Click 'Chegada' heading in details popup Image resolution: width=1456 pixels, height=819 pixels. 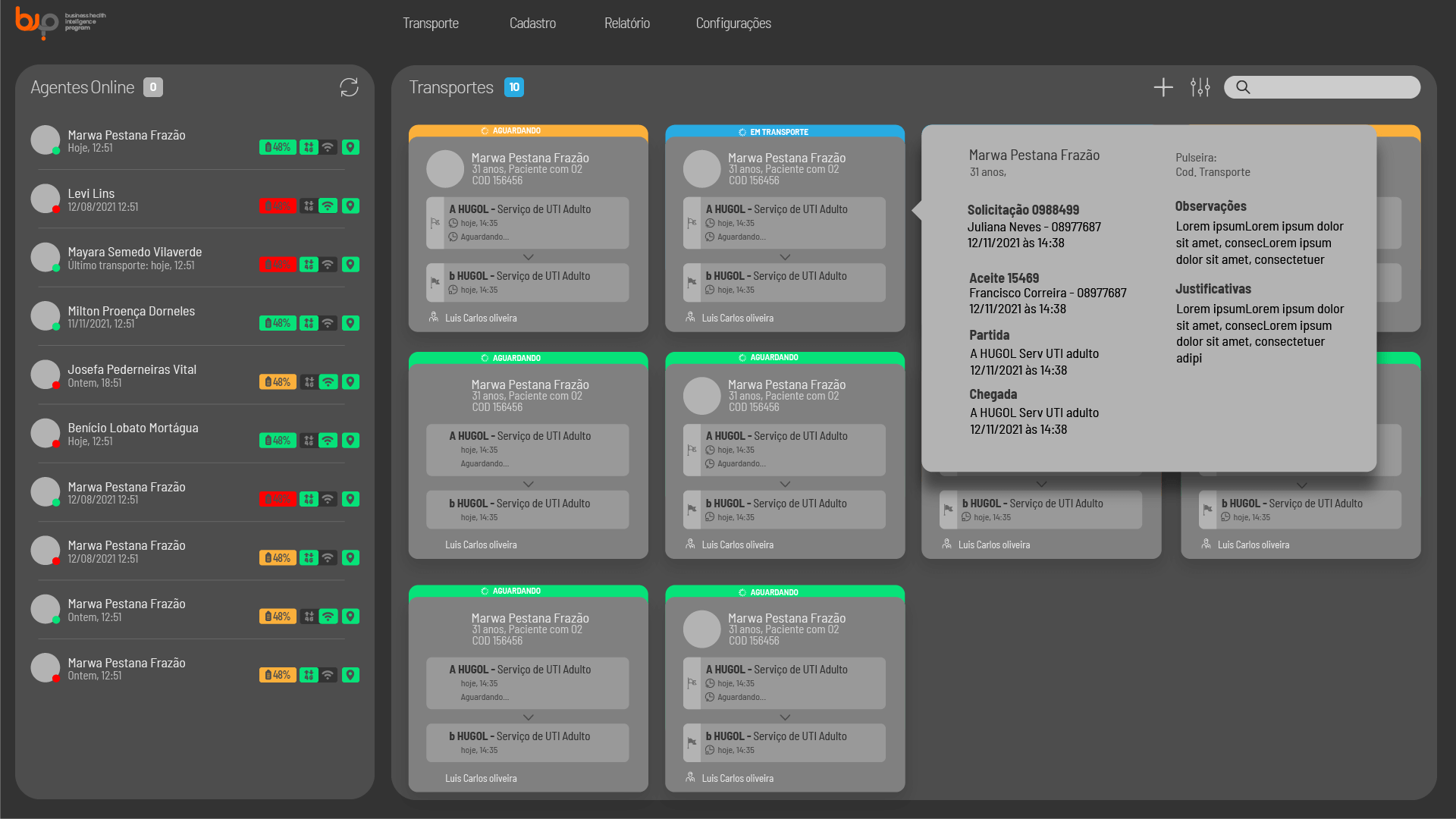coord(993,394)
